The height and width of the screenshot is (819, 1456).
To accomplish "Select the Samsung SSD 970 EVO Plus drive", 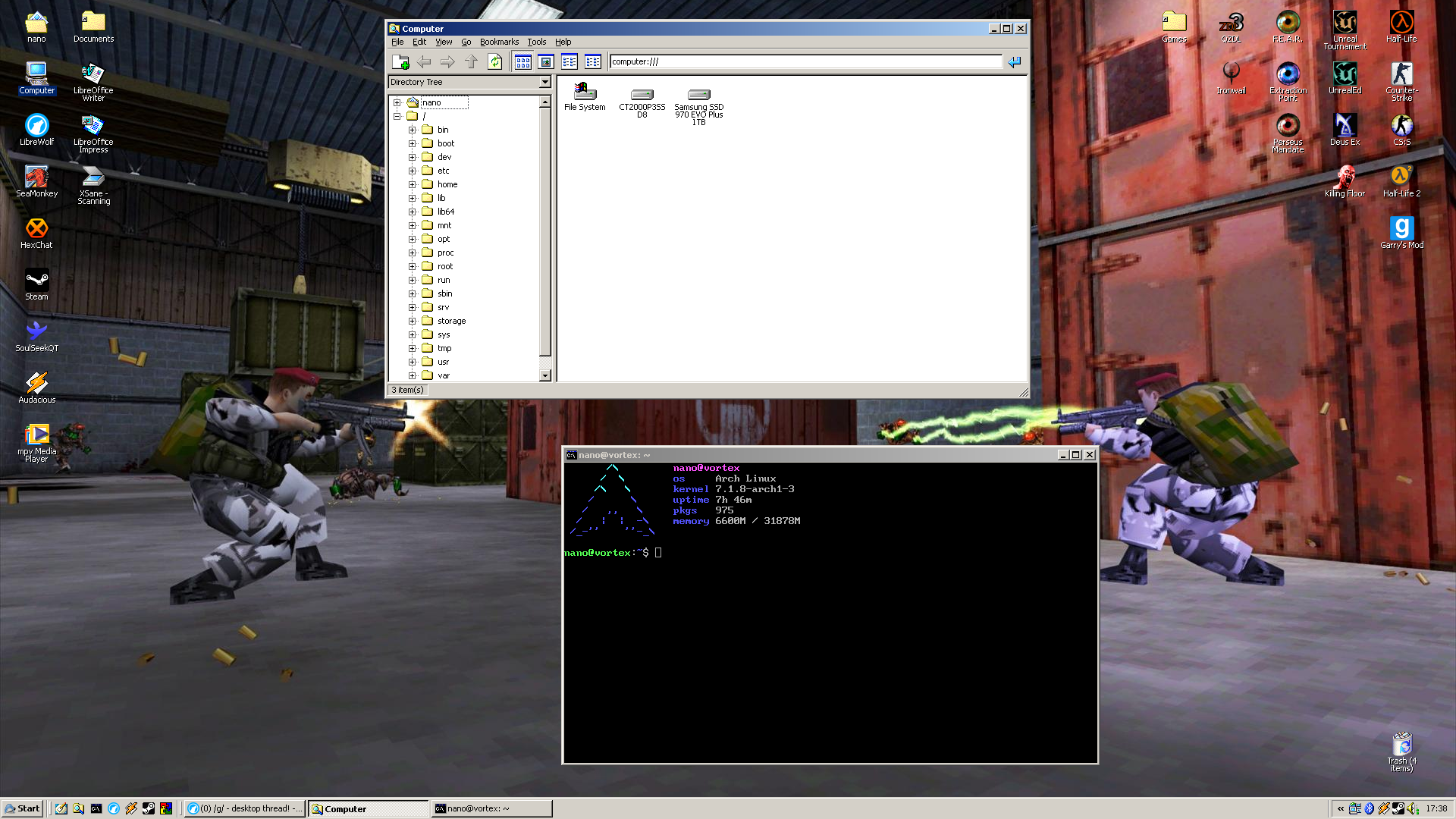I will tap(698, 107).
